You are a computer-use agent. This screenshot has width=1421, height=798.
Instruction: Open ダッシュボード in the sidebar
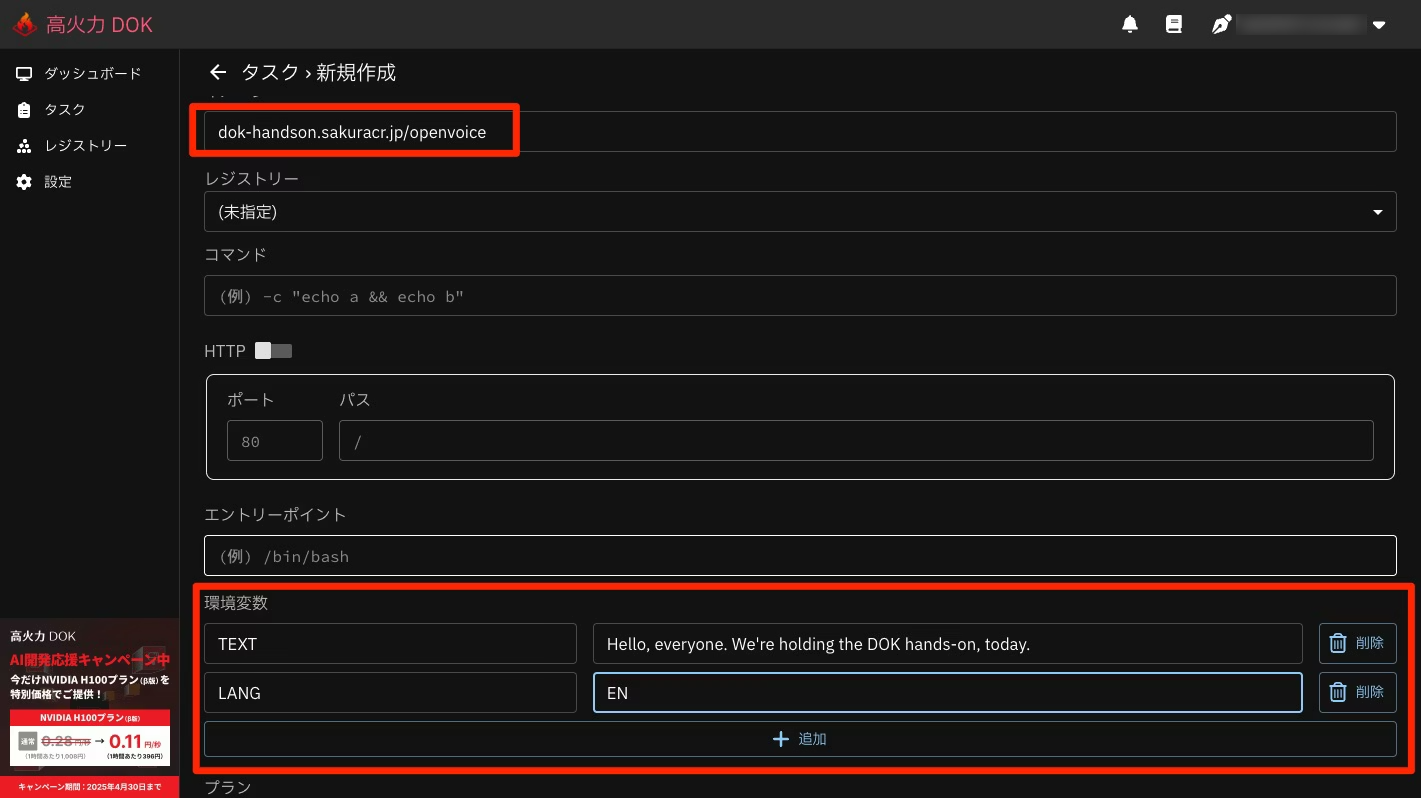coord(92,74)
